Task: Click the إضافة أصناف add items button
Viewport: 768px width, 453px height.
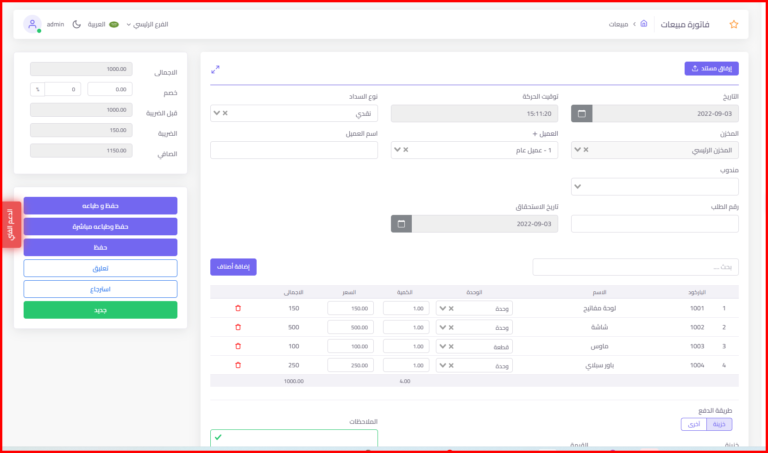Action: 233,267
